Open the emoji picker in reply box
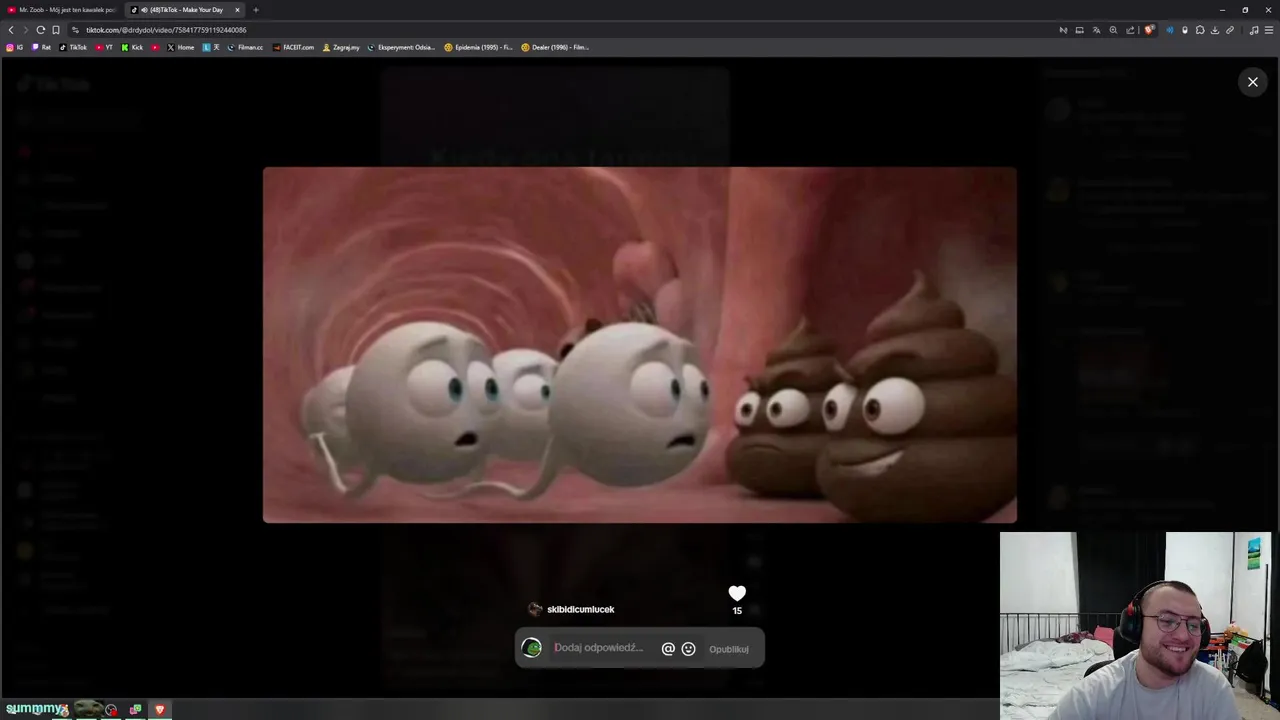This screenshot has height=720, width=1280. click(688, 649)
